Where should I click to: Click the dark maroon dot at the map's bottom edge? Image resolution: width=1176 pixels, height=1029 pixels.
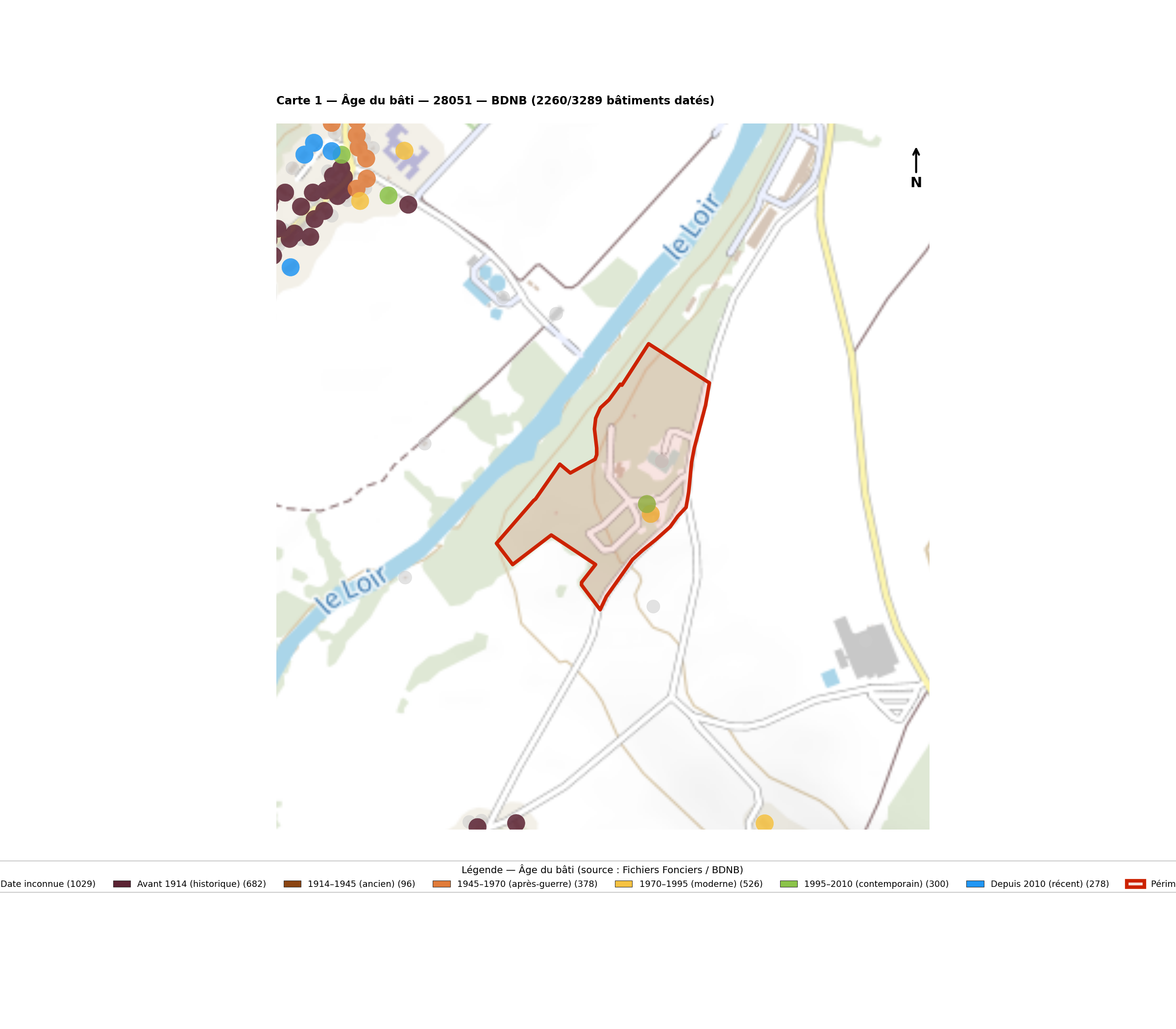point(516,823)
